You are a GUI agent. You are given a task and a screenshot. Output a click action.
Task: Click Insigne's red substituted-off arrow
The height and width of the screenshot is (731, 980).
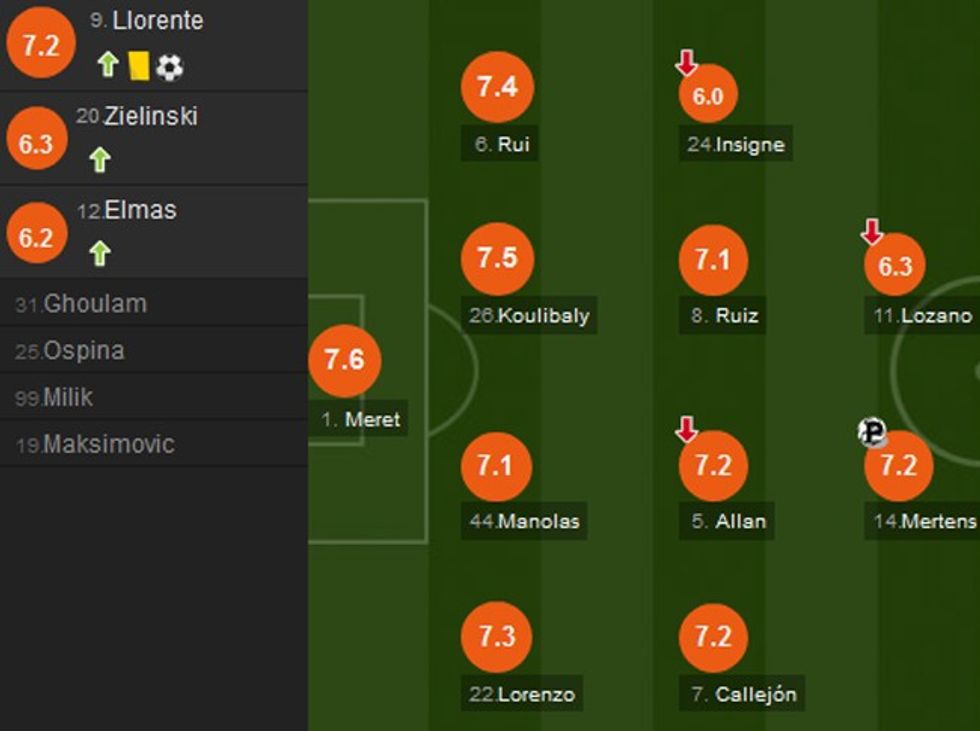686,63
